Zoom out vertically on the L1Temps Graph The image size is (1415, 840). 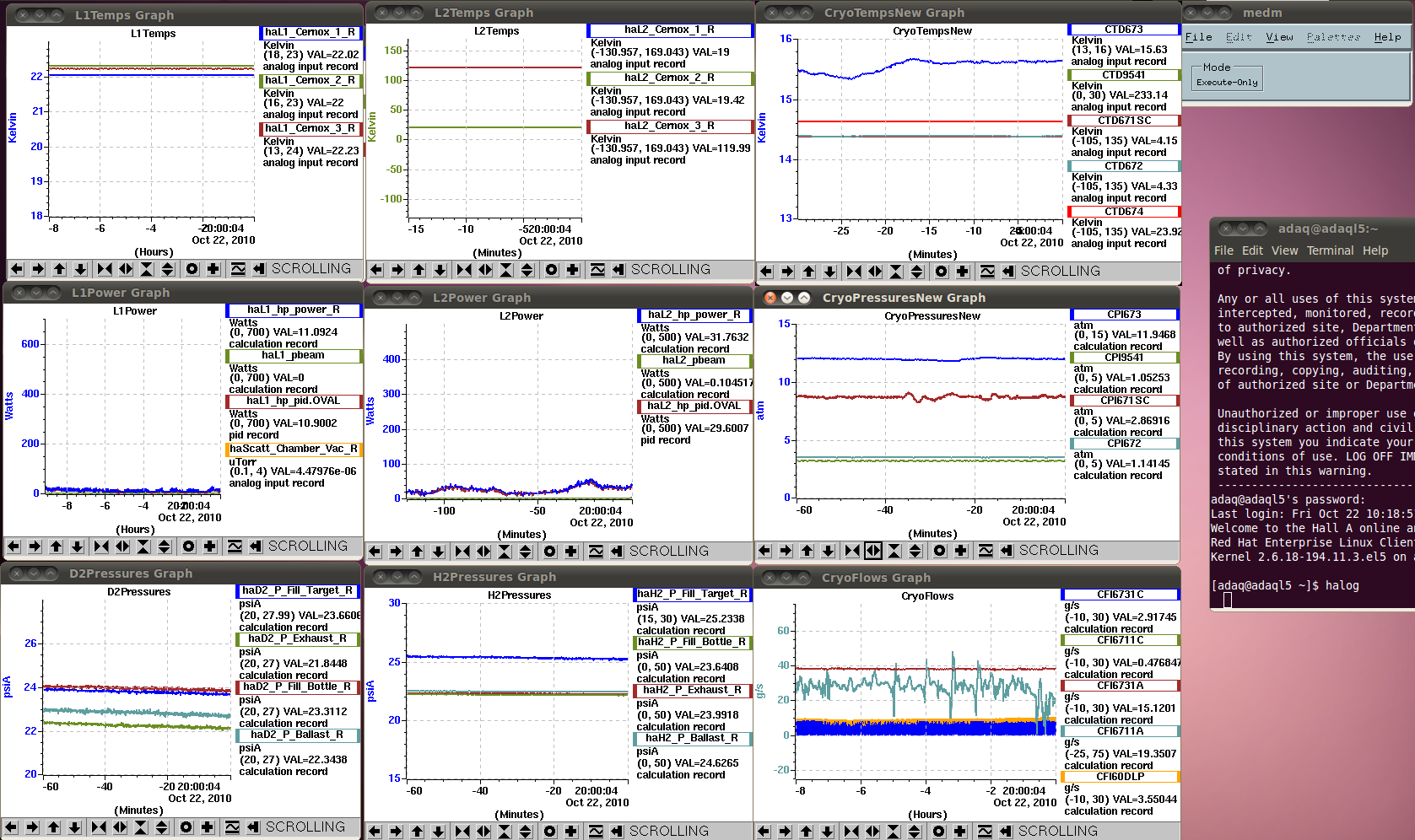[x=168, y=269]
